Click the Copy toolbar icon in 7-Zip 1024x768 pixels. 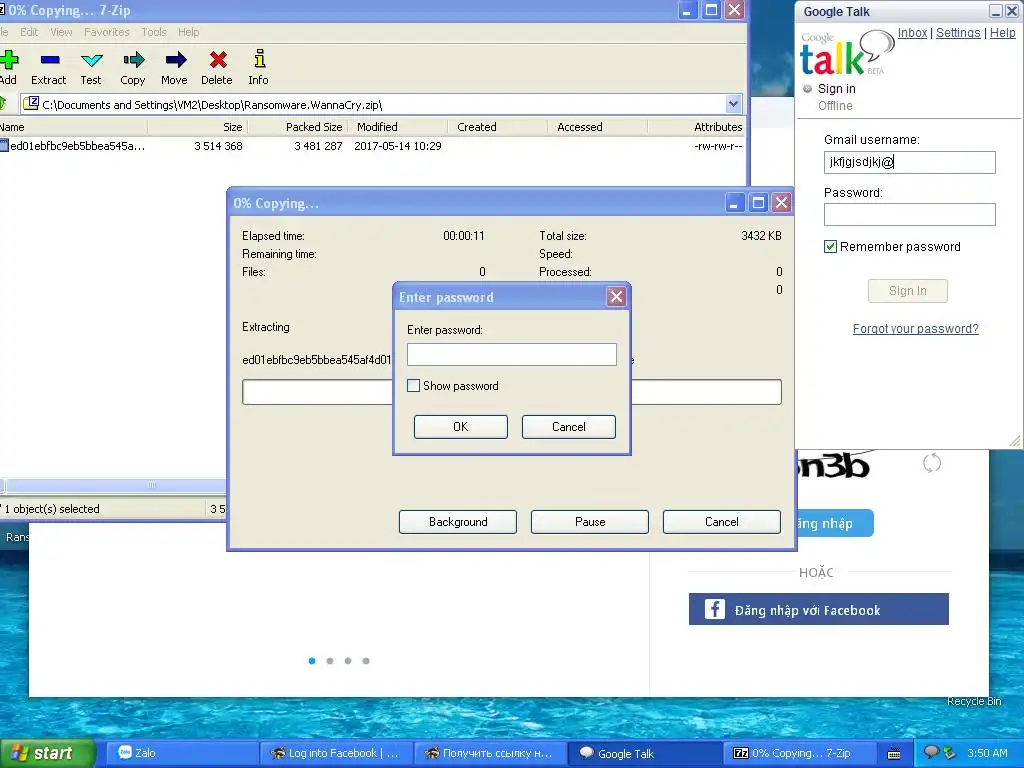tap(133, 60)
